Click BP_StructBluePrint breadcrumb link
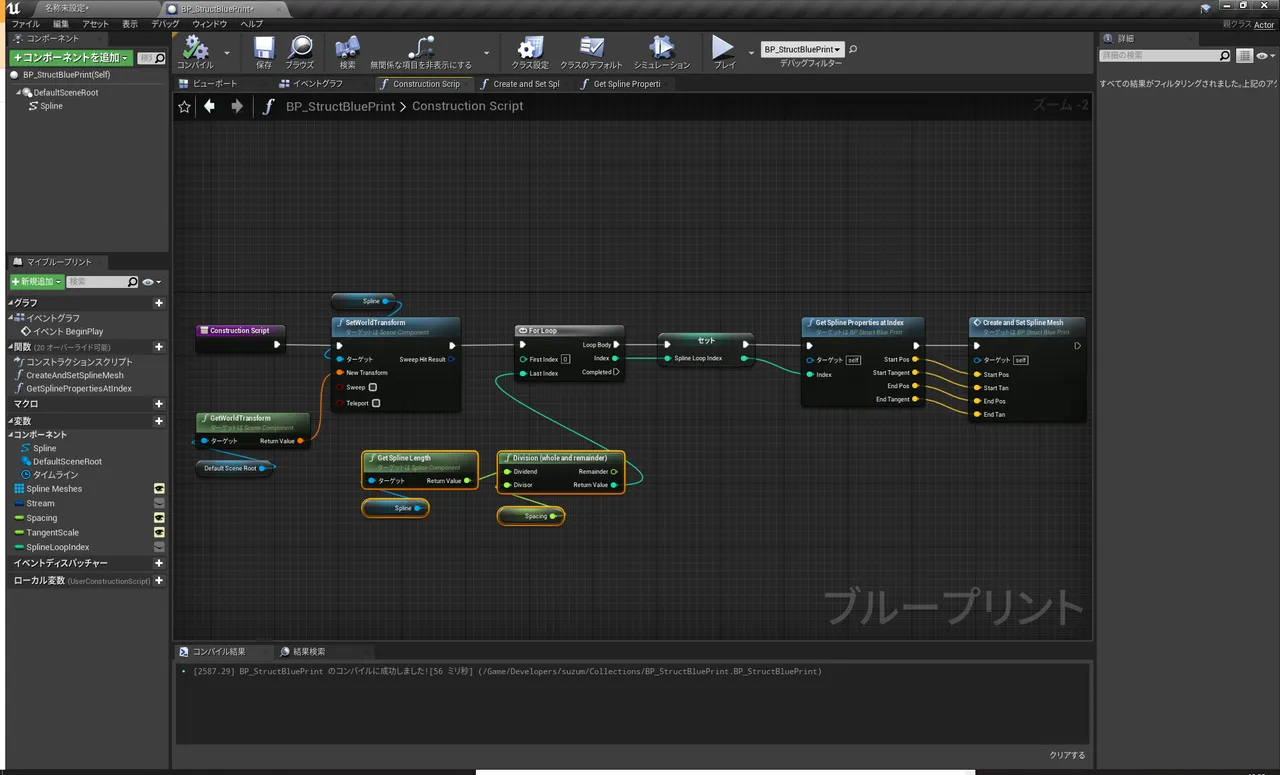This screenshot has width=1280, height=775. pos(340,106)
